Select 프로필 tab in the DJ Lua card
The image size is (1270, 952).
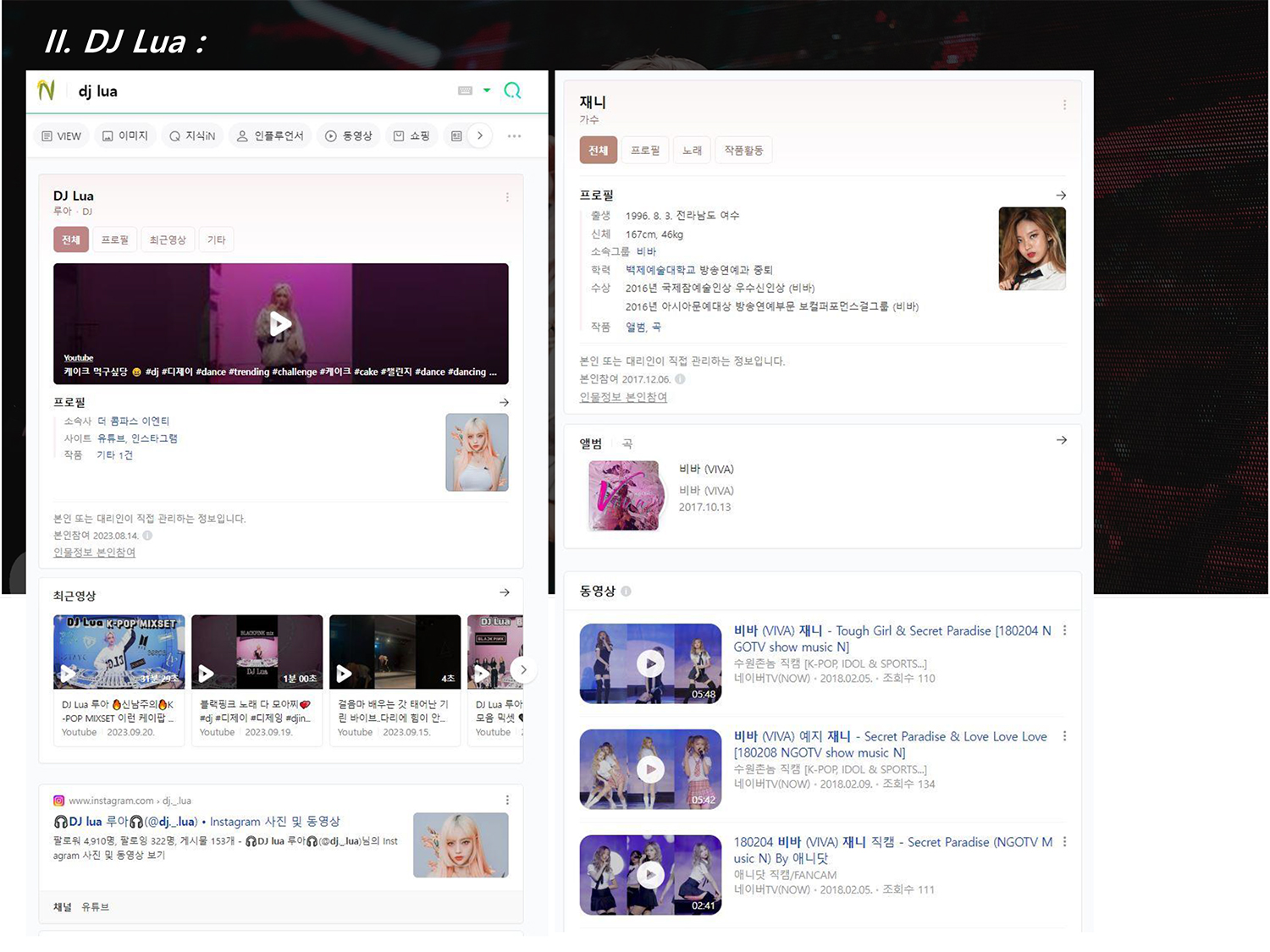coord(115,239)
